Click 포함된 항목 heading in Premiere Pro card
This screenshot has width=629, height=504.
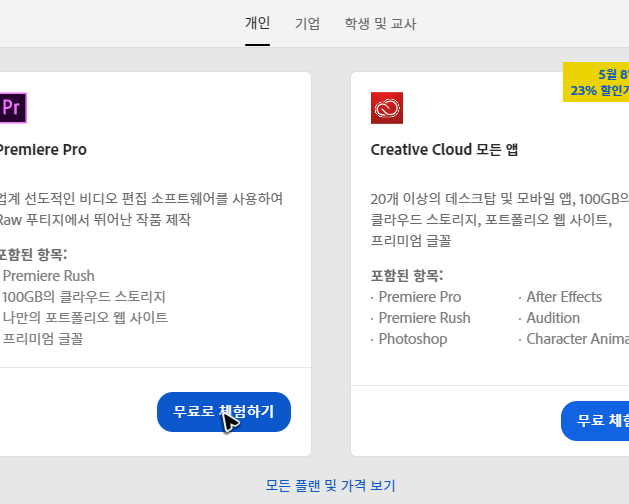(x=34, y=254)
